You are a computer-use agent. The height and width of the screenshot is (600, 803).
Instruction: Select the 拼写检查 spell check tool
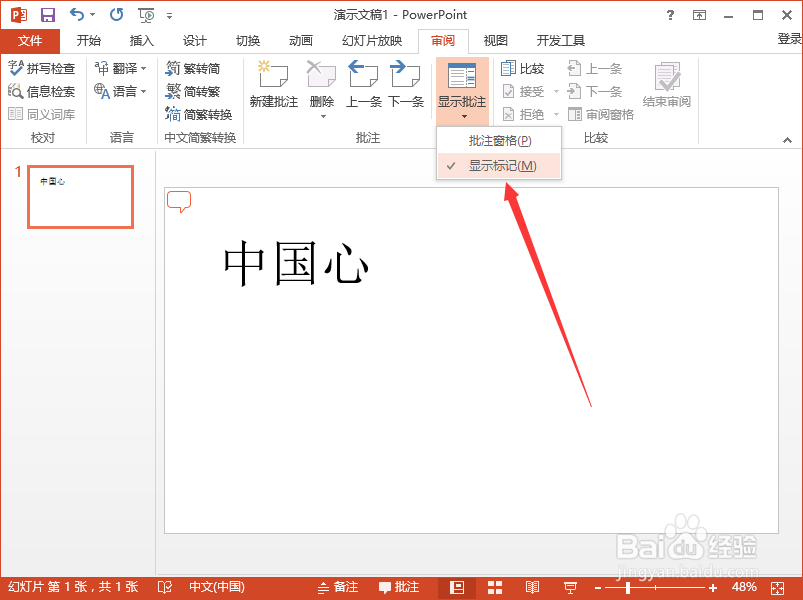click(x=42, y=68)
